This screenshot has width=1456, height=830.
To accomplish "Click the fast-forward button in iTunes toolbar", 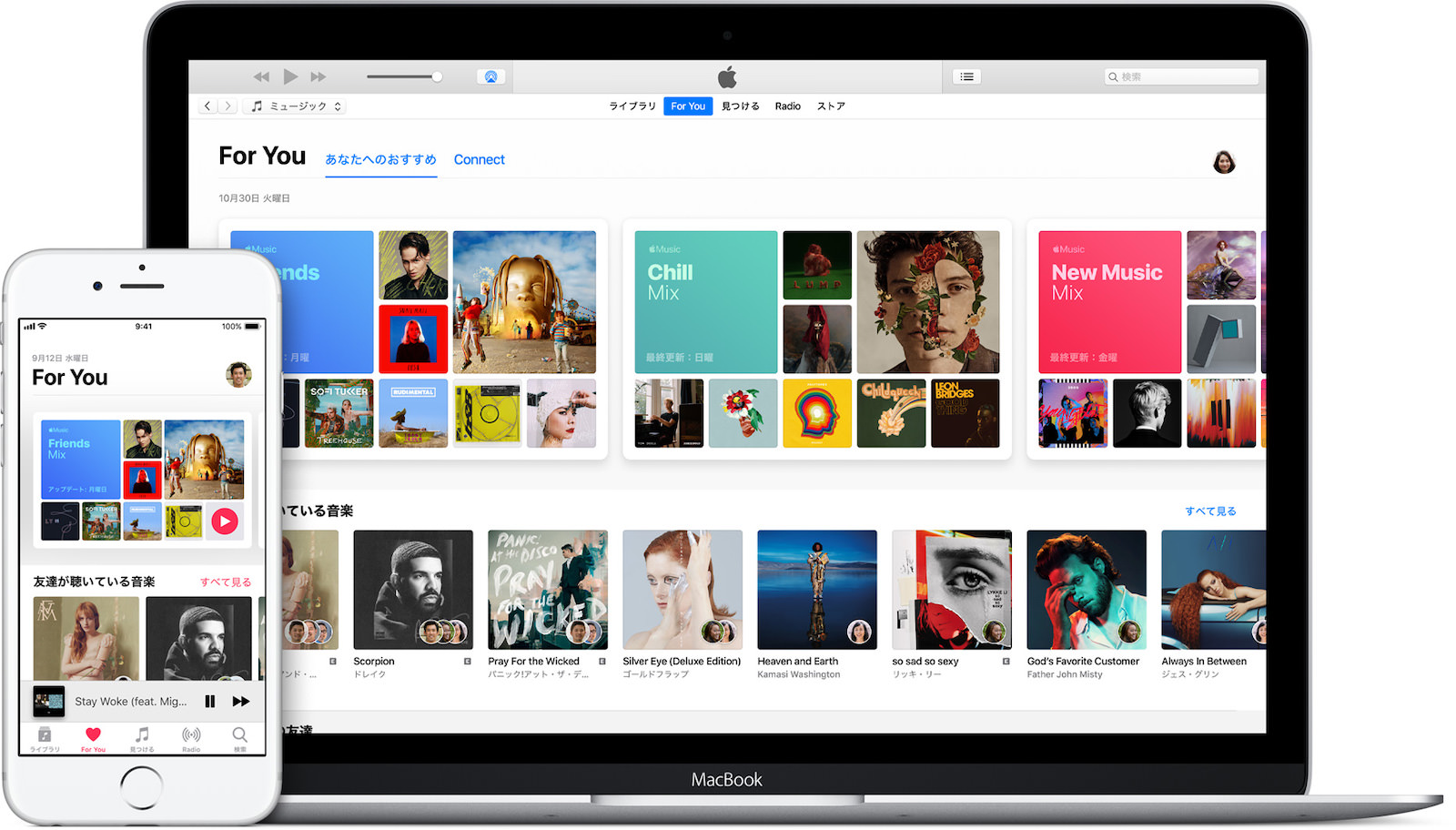I will (318, 76).
